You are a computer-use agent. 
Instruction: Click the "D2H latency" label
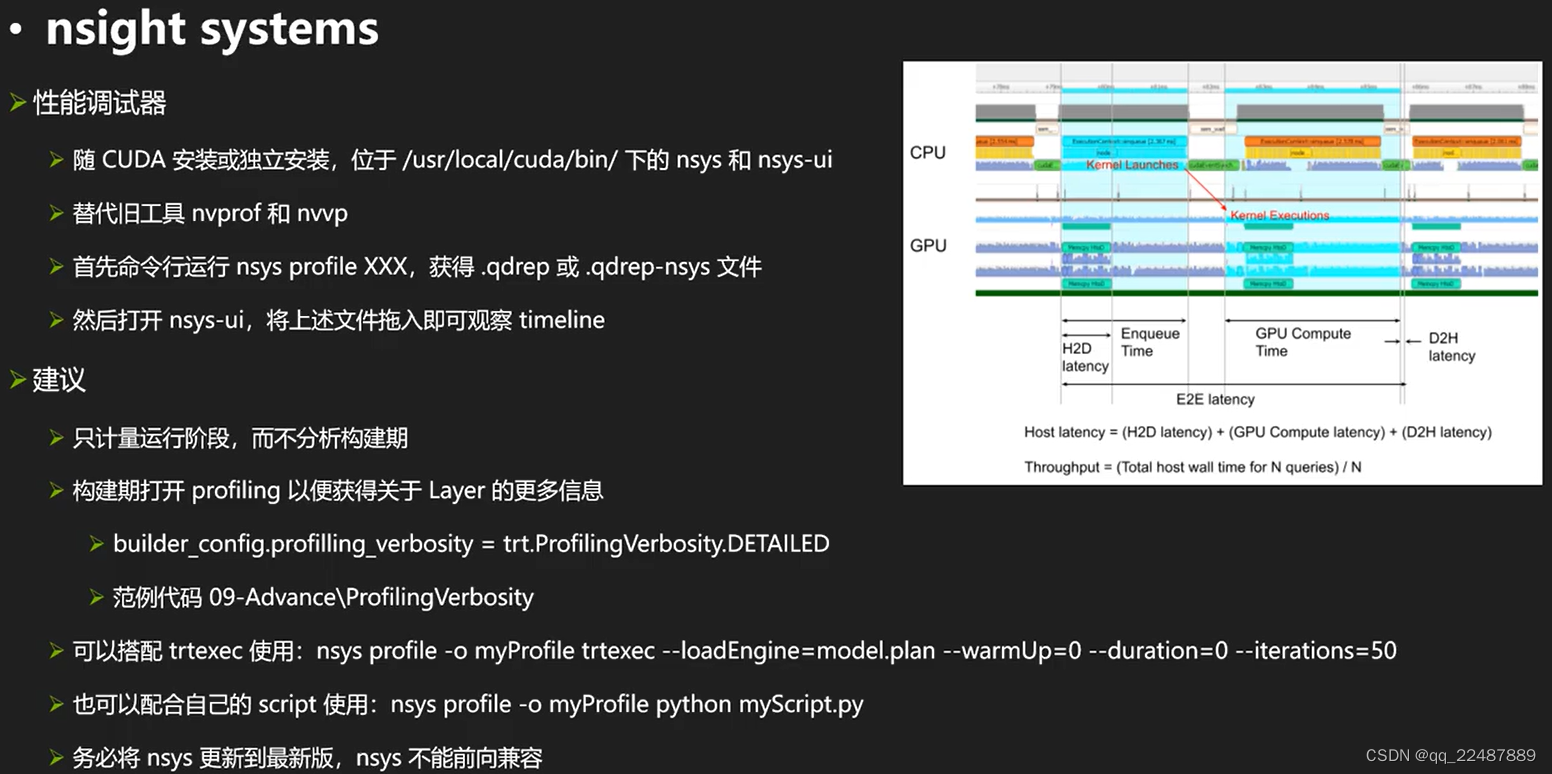click(1451, 347)
